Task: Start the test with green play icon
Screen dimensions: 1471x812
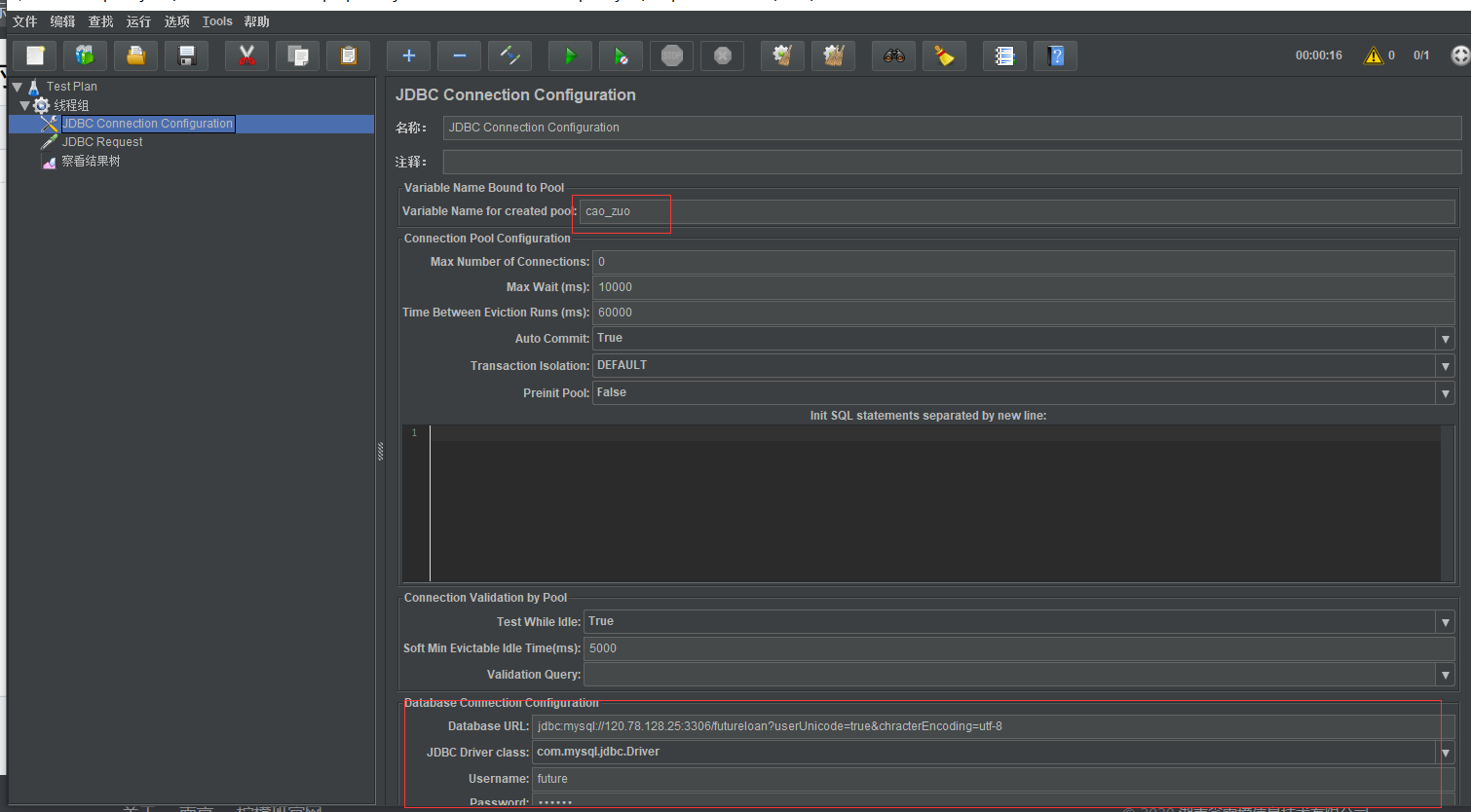Action: [571, 55]
